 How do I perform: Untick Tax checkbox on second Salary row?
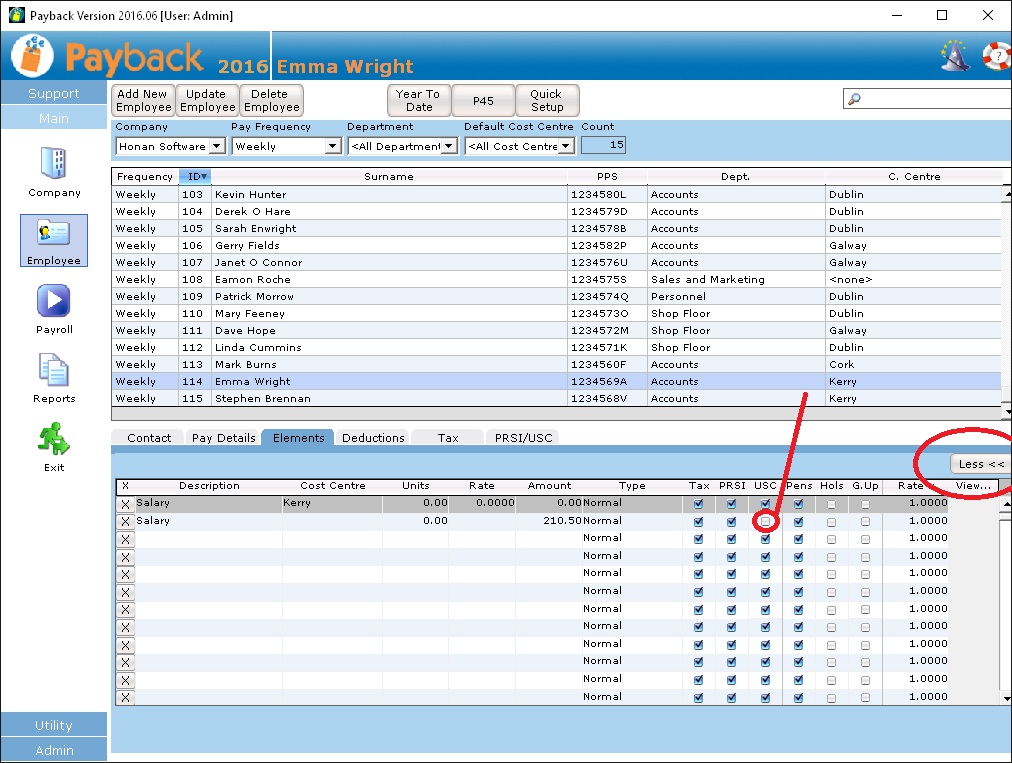pos(698,521)
